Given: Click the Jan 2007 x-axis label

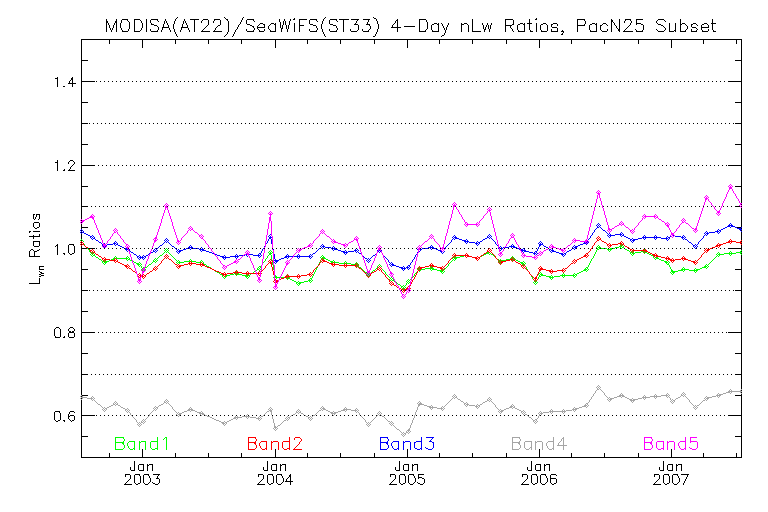Looking at the screenshot, I should [x=671, y=473].
